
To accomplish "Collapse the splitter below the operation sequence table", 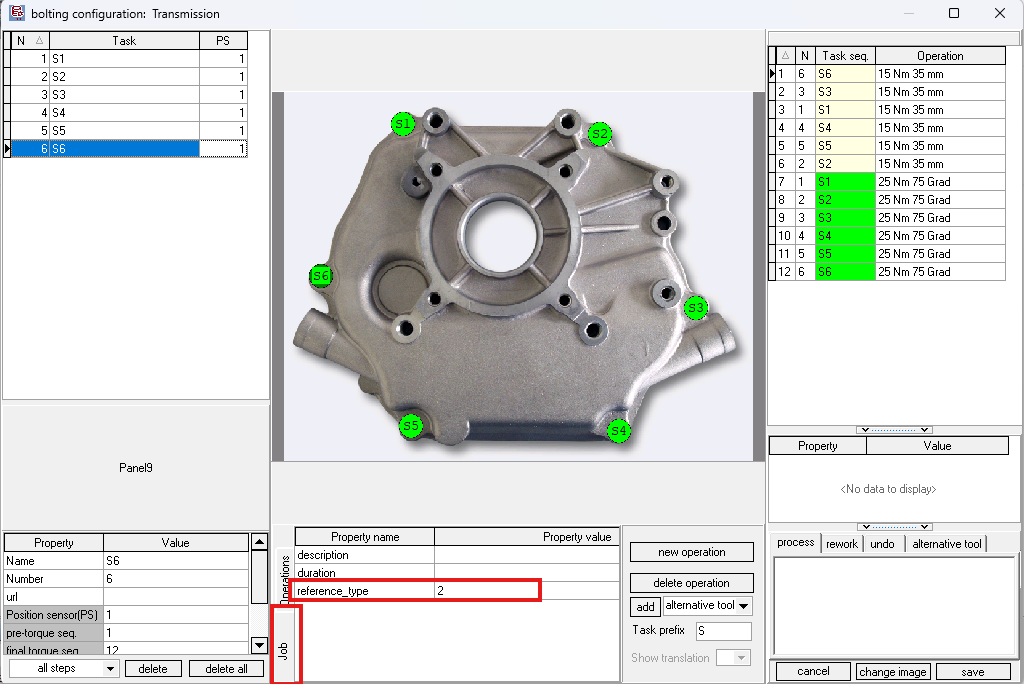I will coord(896,430).
